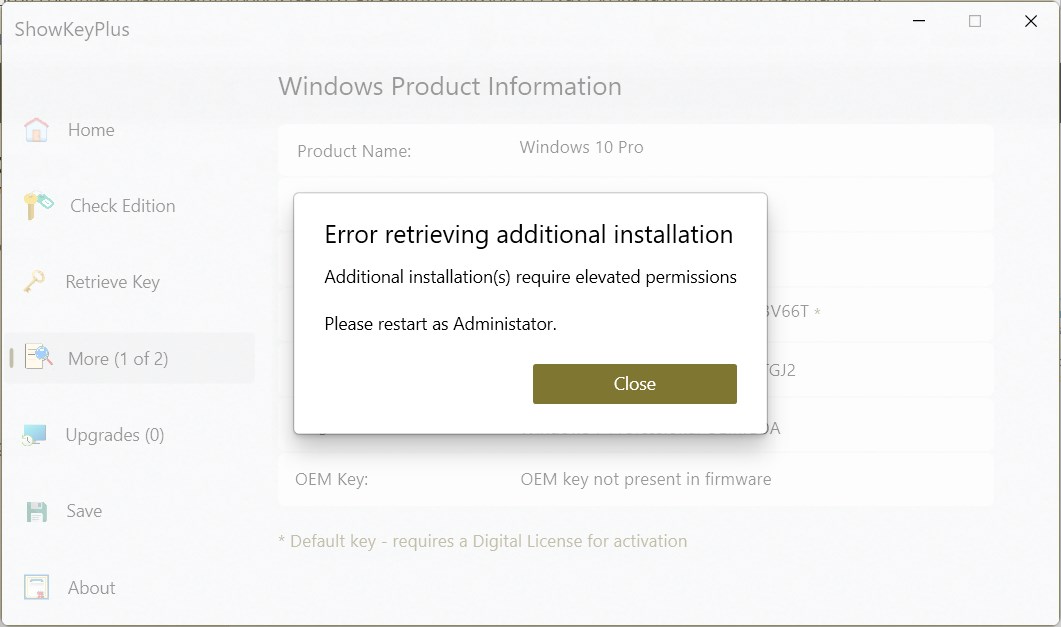This screenshot has width=1061, height=627.
Task: Open the Retrieve Key sidebar entry
Action: click(x=114, y=282)
